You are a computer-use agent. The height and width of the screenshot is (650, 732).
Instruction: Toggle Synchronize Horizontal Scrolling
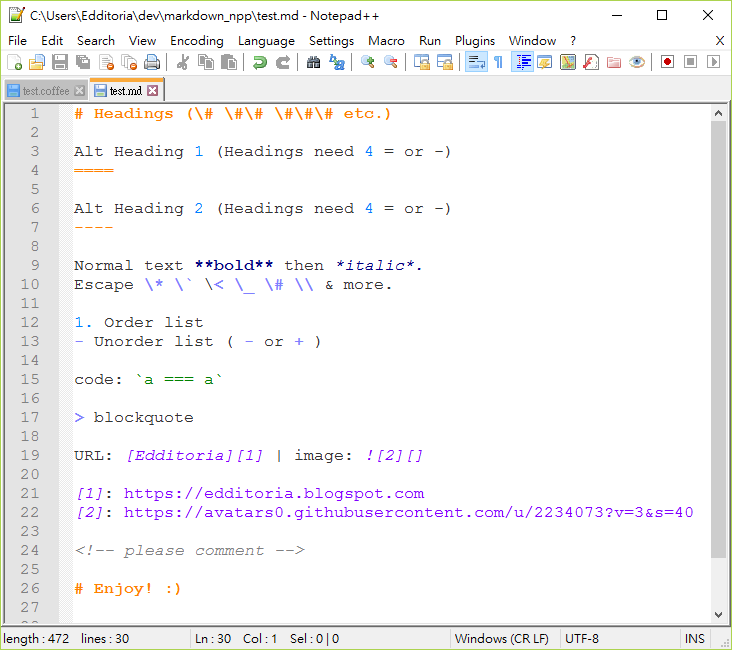point(445,62)
